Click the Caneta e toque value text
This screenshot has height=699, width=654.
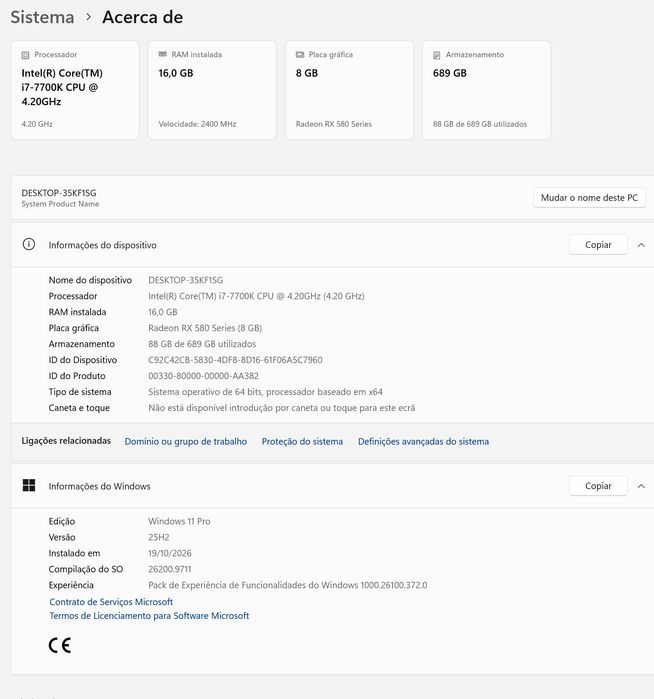pyautogui.click(x=282, y=408)
